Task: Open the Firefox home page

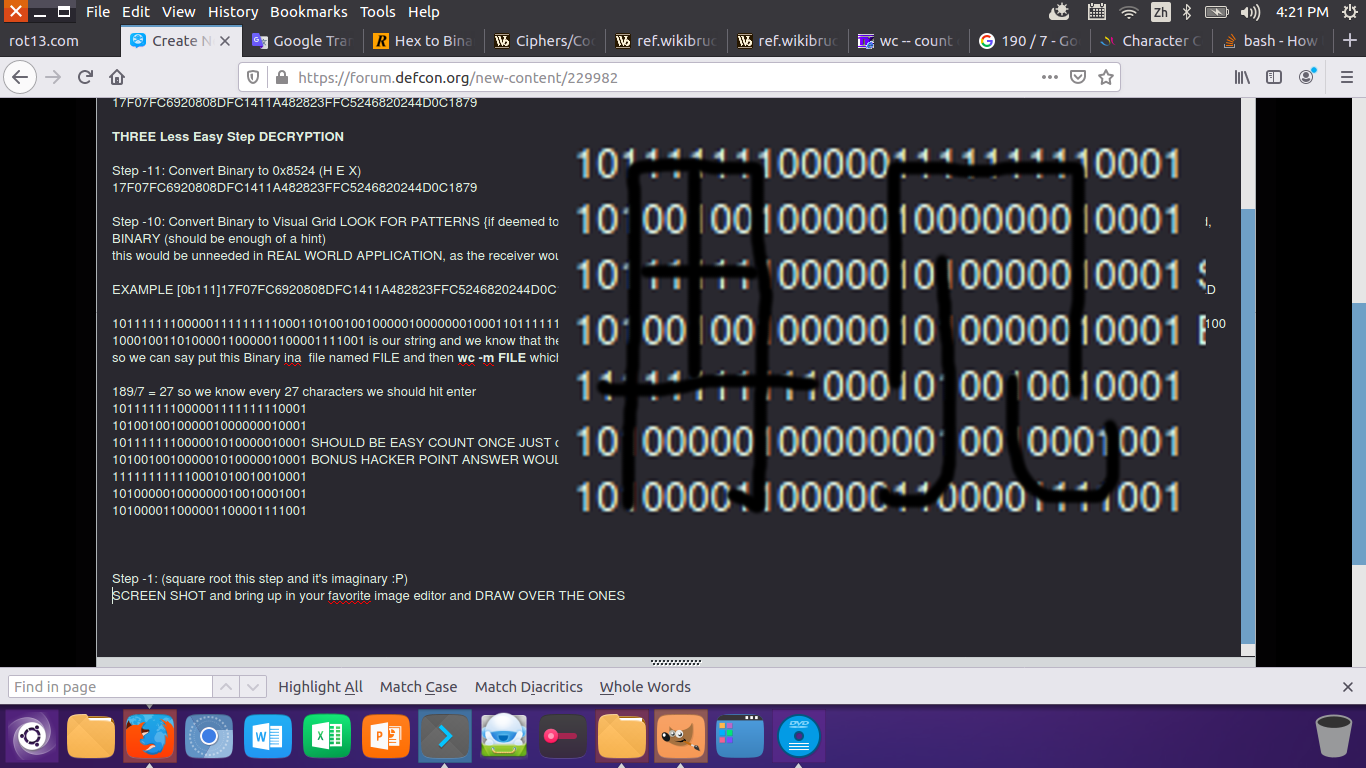Action: coord(117,77)
